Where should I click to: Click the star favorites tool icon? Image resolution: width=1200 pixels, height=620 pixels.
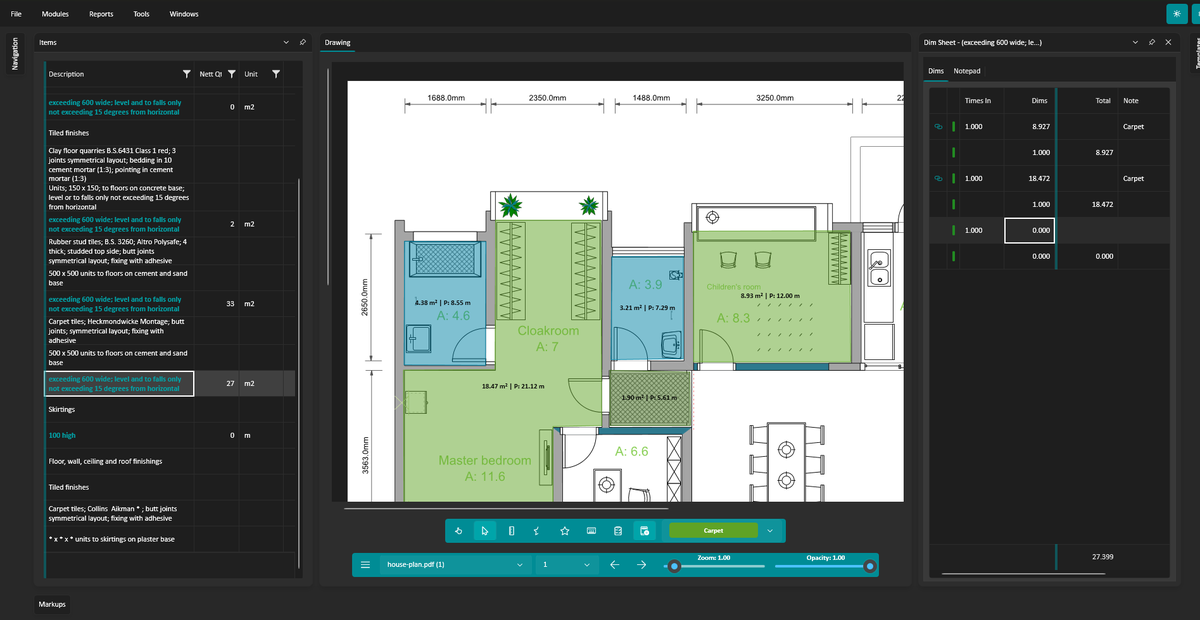coord(565,531)
